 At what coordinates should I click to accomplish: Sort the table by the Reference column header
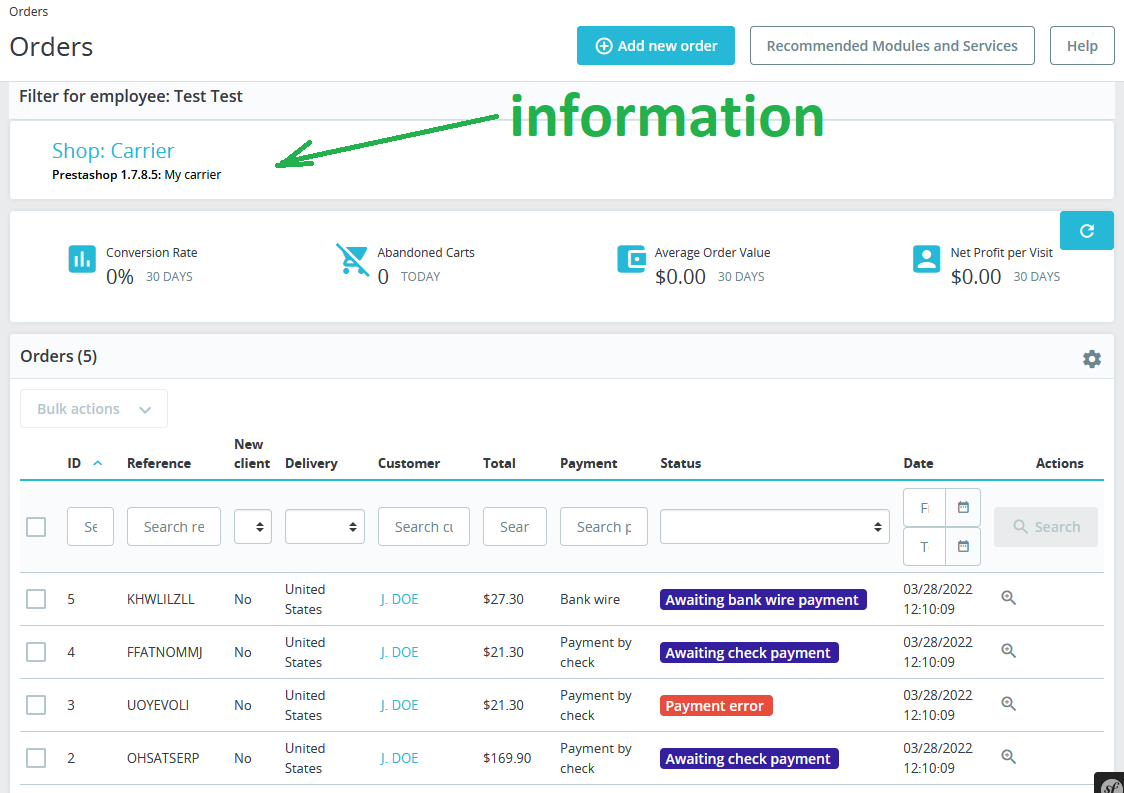tap(159, 463)
